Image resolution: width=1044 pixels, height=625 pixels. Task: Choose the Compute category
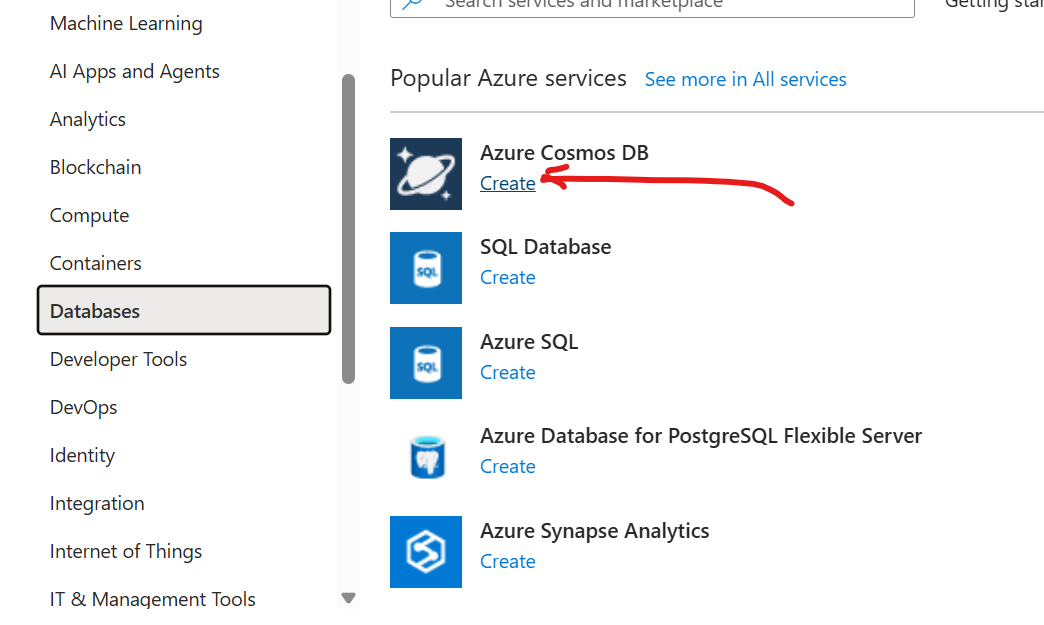[x=90, y=216]
